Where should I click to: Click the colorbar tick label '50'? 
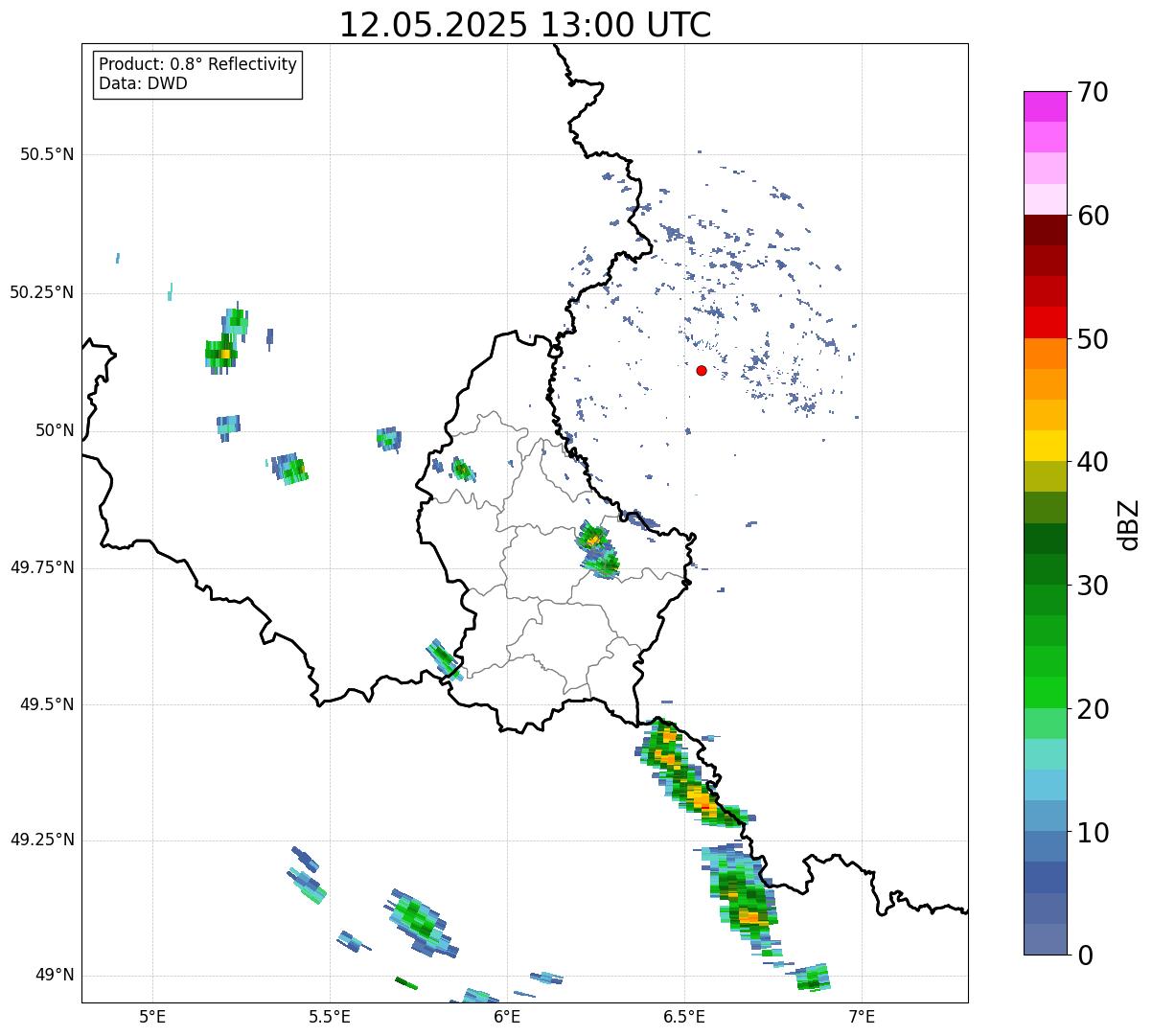tap(1093, 339)
